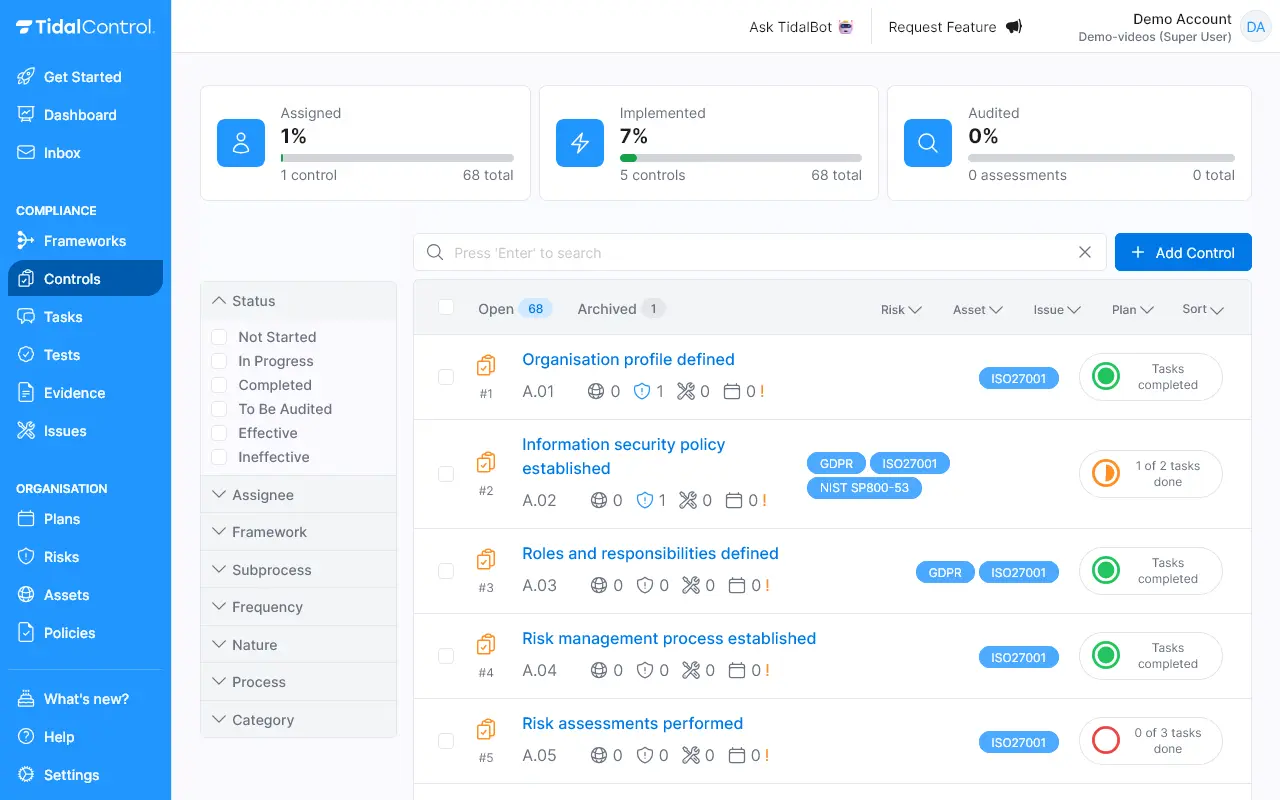
Task: Click the Tests checkmark circle icon
Action: (26, 355)
